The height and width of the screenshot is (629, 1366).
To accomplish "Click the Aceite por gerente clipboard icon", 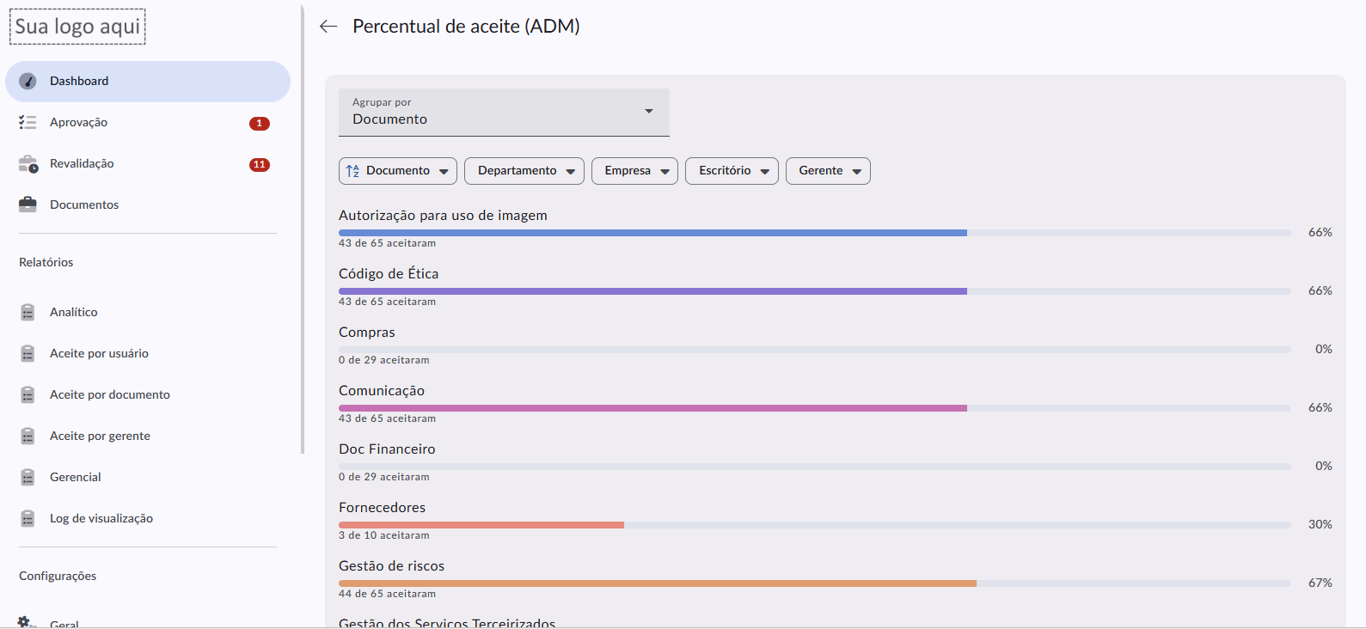I will pos(28,436).
